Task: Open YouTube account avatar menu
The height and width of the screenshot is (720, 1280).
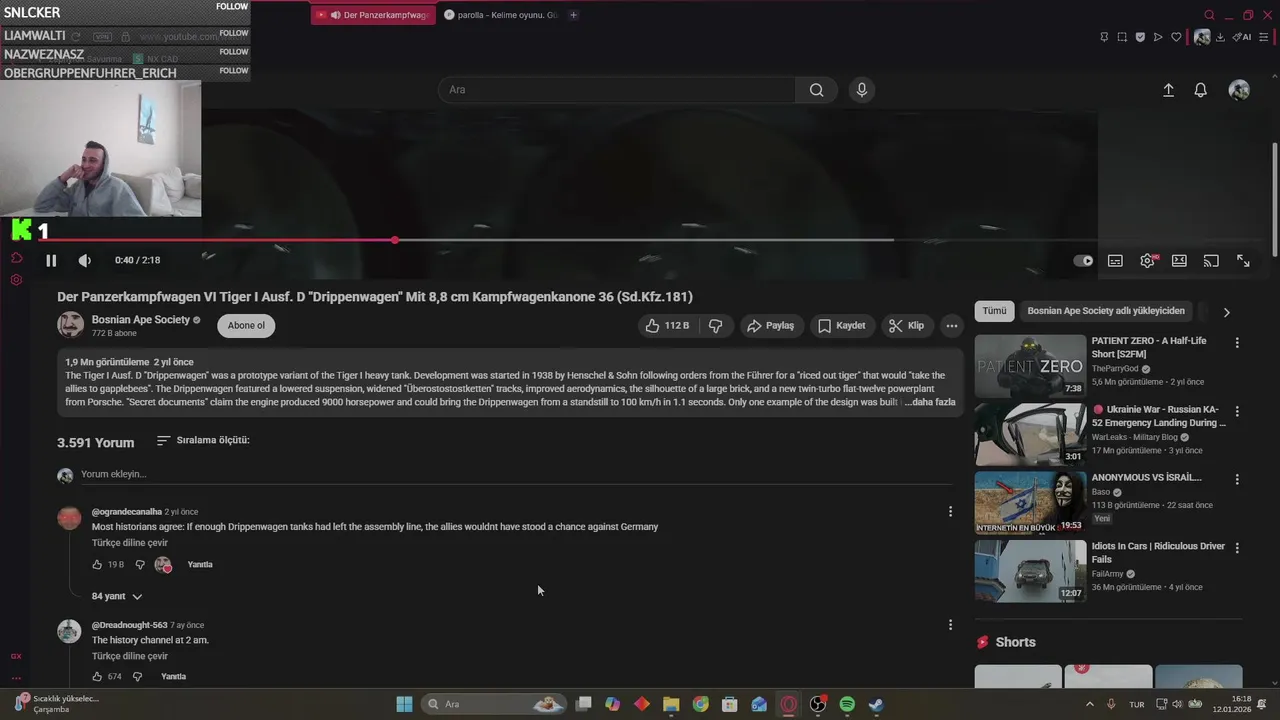Action: pos(1239,90)
